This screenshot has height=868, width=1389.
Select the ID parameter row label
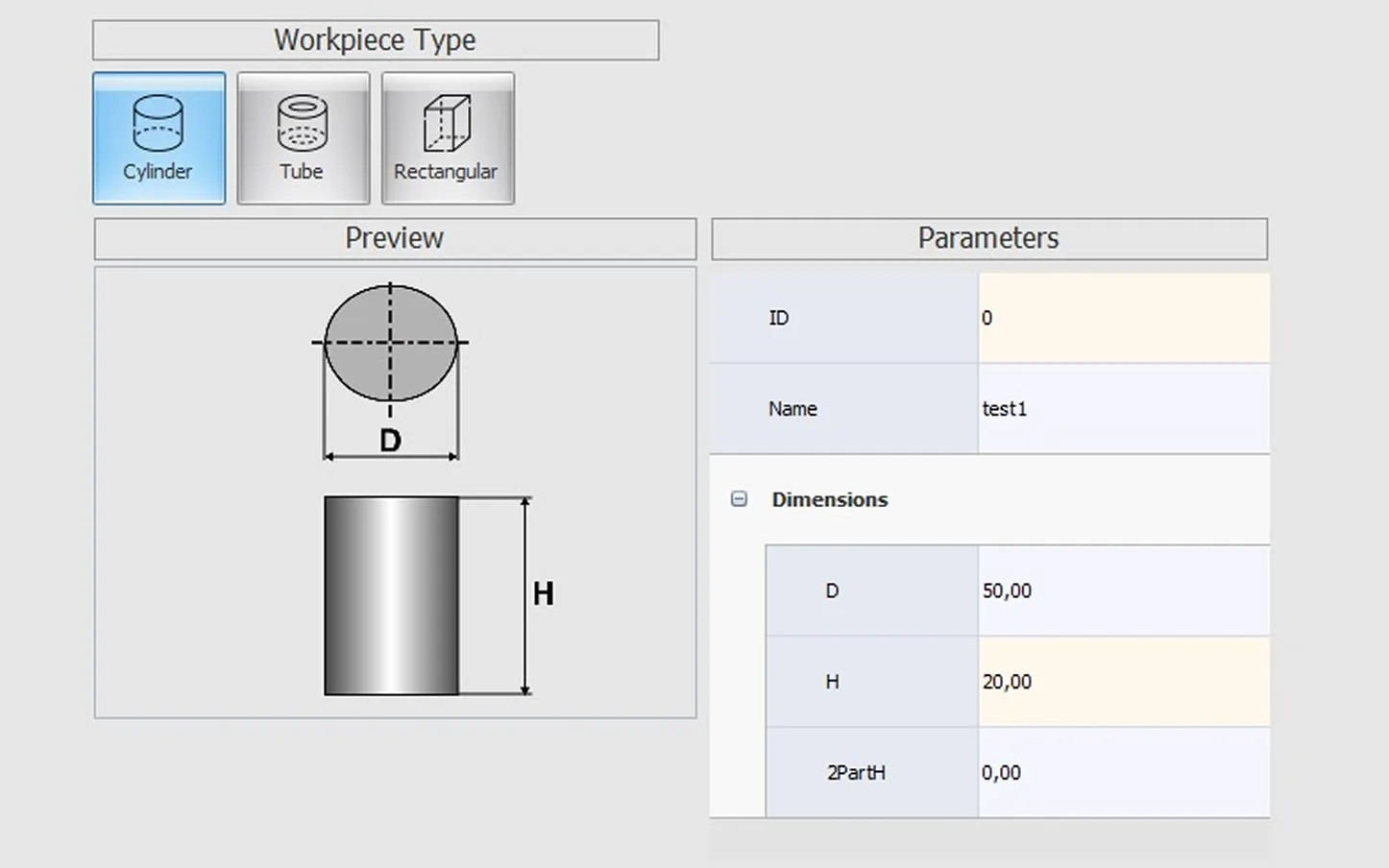click(778, 318)
